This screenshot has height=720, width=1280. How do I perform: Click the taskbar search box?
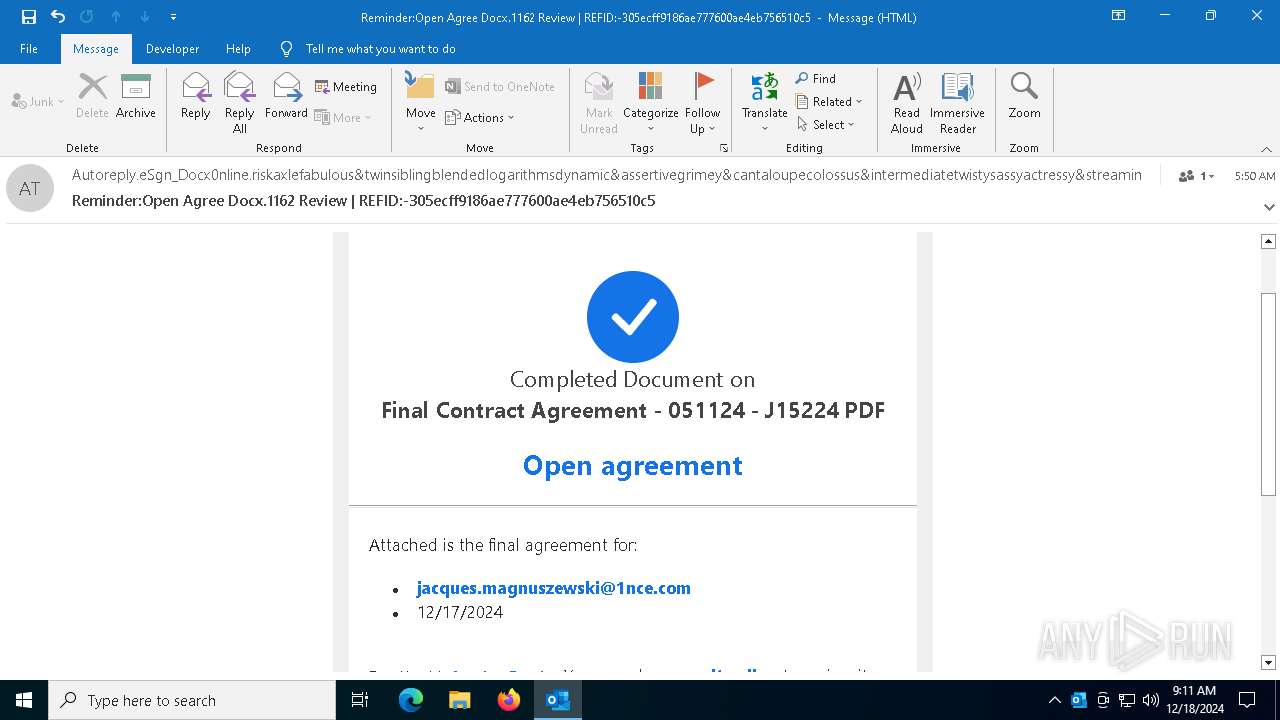(192, 700)
